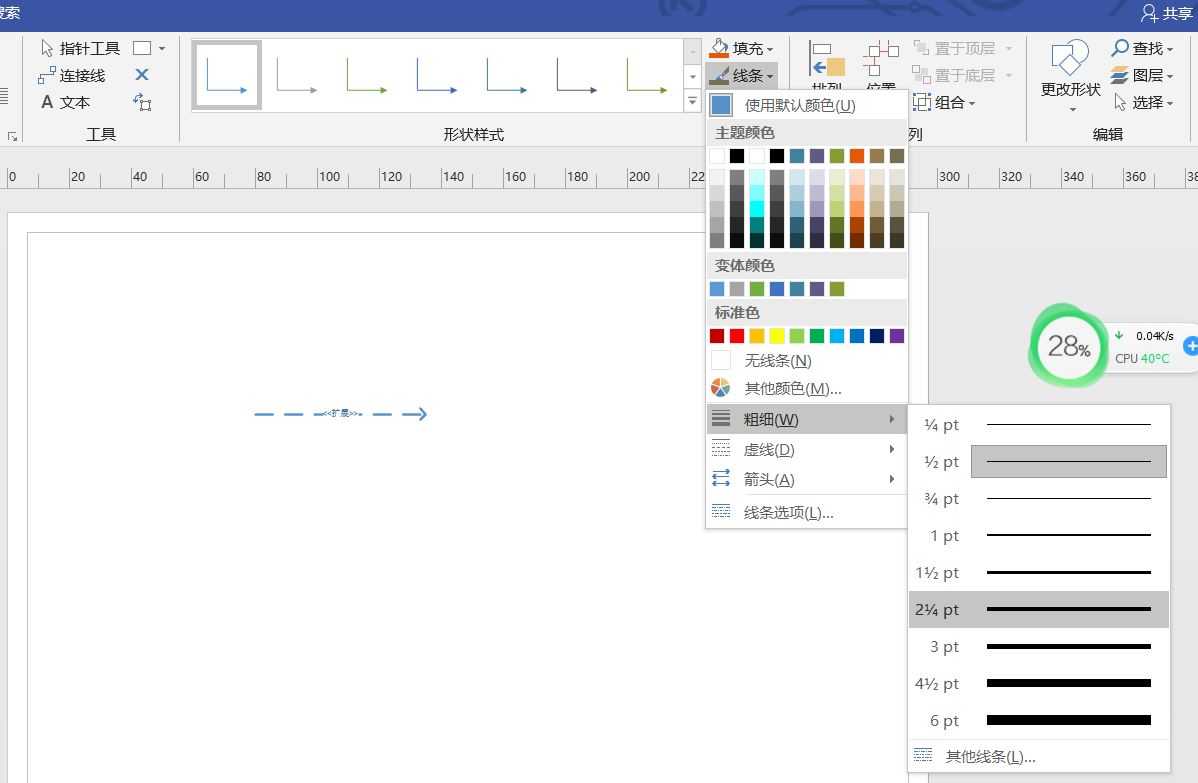Select the green connector shape style thumbnail

[367, 75]
